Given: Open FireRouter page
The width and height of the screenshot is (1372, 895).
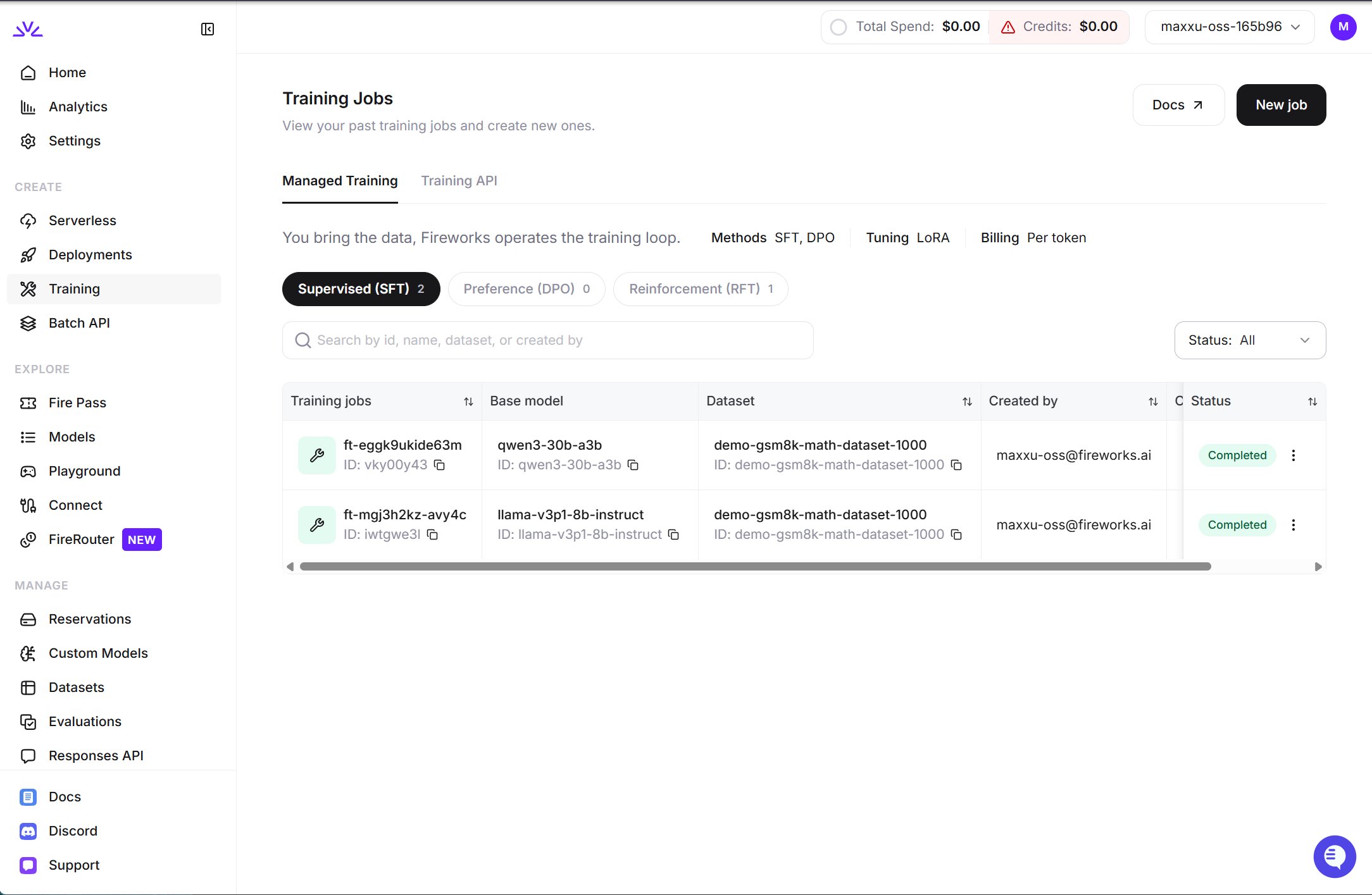Looking at the screenshot, I should (114, 540).
